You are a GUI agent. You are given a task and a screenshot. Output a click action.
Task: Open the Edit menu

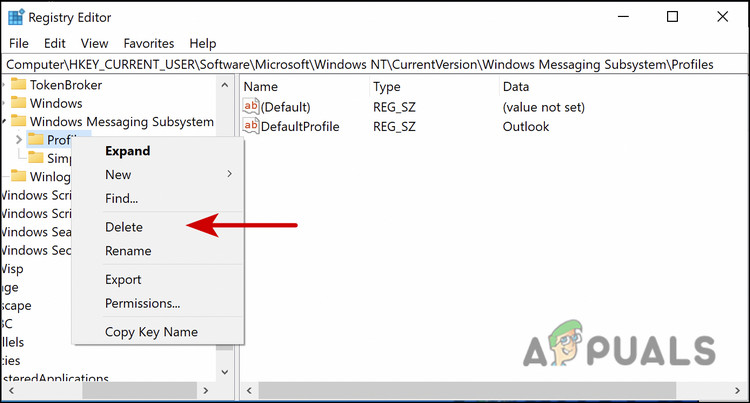tap(55, 44)
